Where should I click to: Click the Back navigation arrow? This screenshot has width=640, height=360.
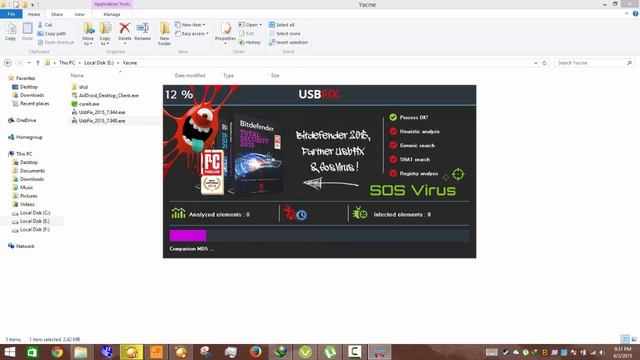pyautogui.click(x=8, y=63)
